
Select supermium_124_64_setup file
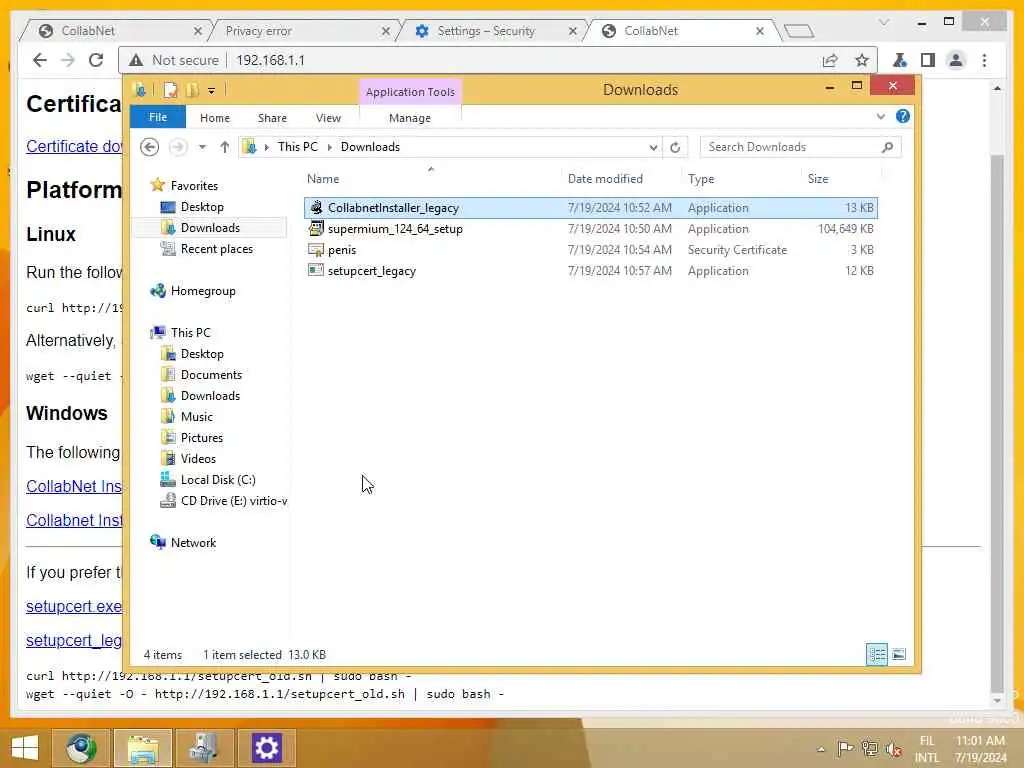click(590, 229)
